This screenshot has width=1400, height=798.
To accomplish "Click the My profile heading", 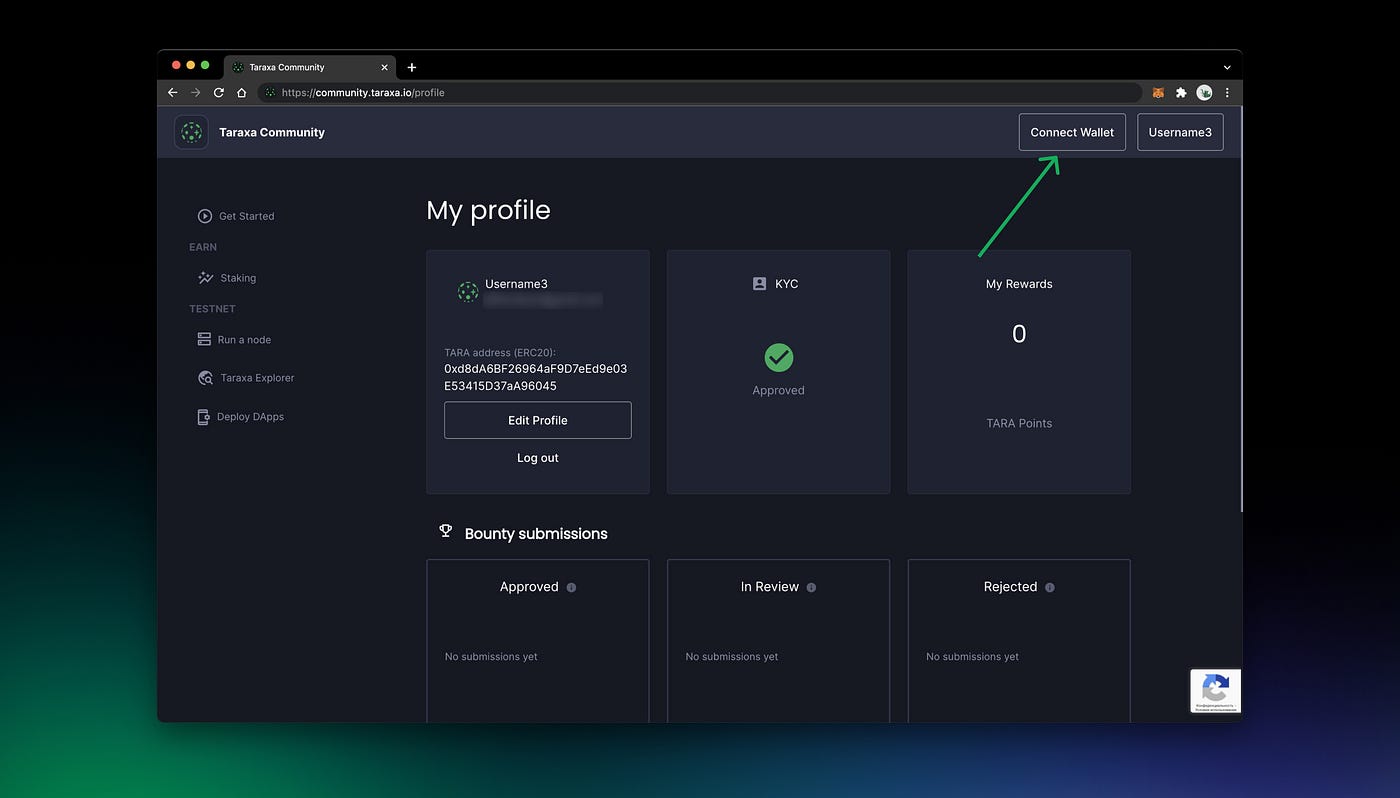I will [489, 211].
